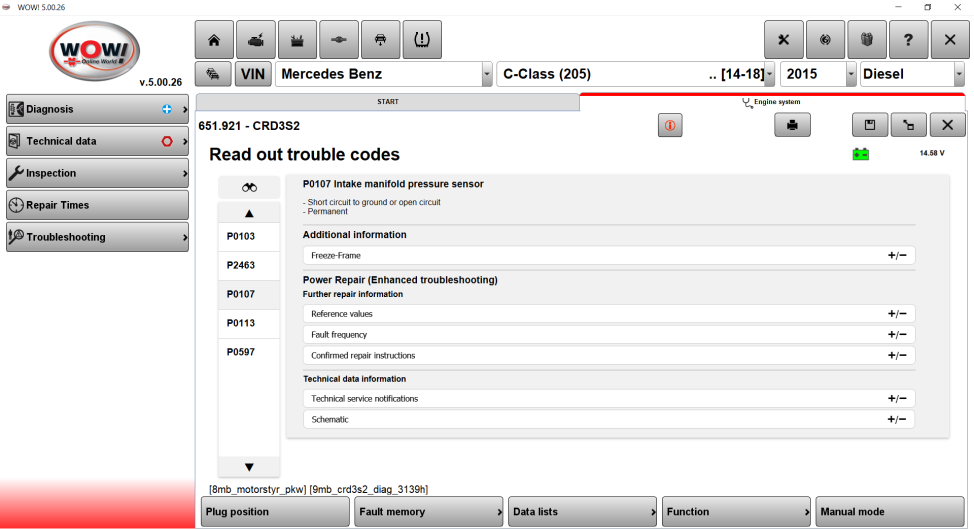
Task: Open the tyre pressure warning icon
Action: click(422, 40)
